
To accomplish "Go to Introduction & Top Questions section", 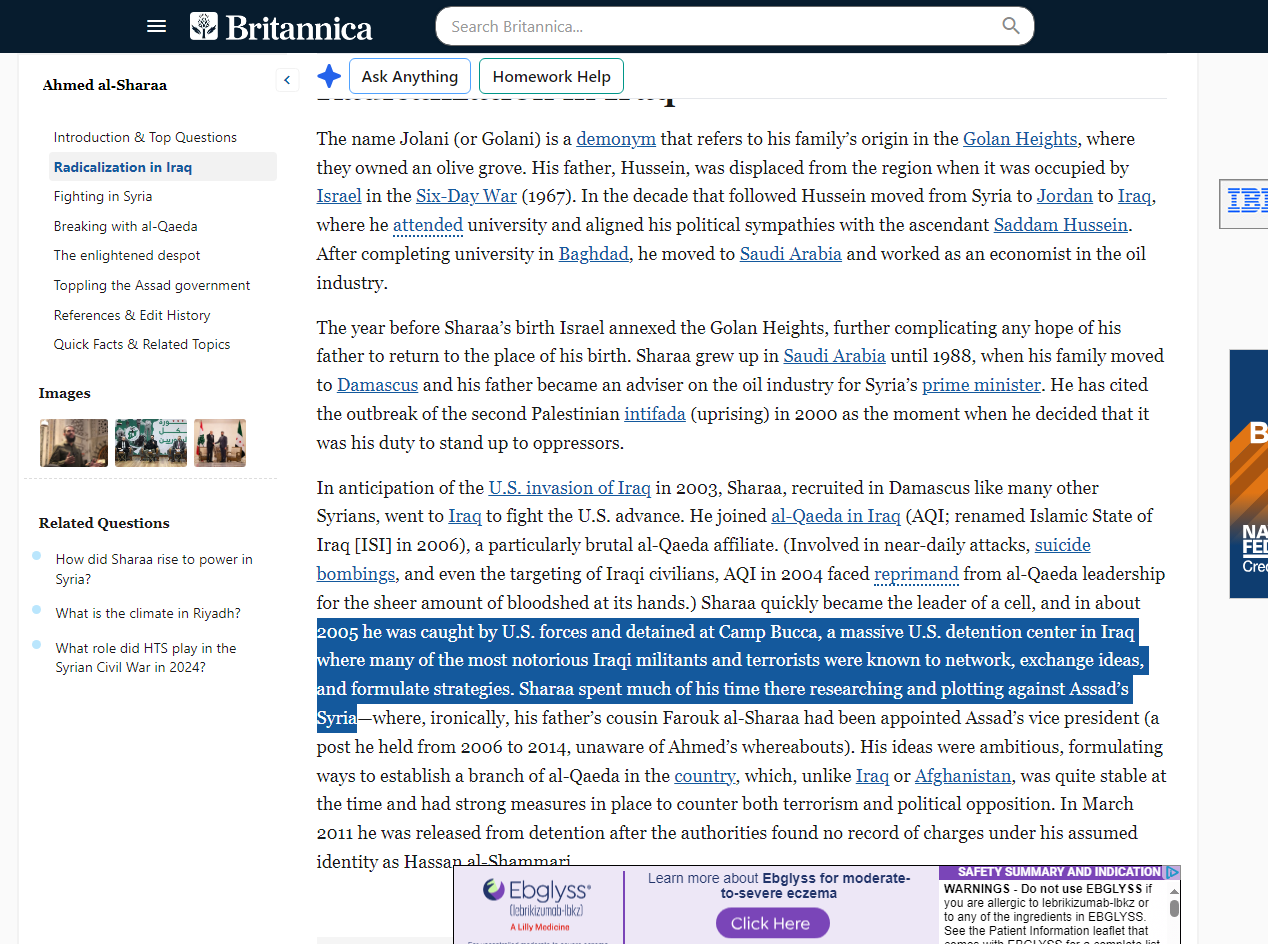I will pyautogui.click(x=145, y=137).
